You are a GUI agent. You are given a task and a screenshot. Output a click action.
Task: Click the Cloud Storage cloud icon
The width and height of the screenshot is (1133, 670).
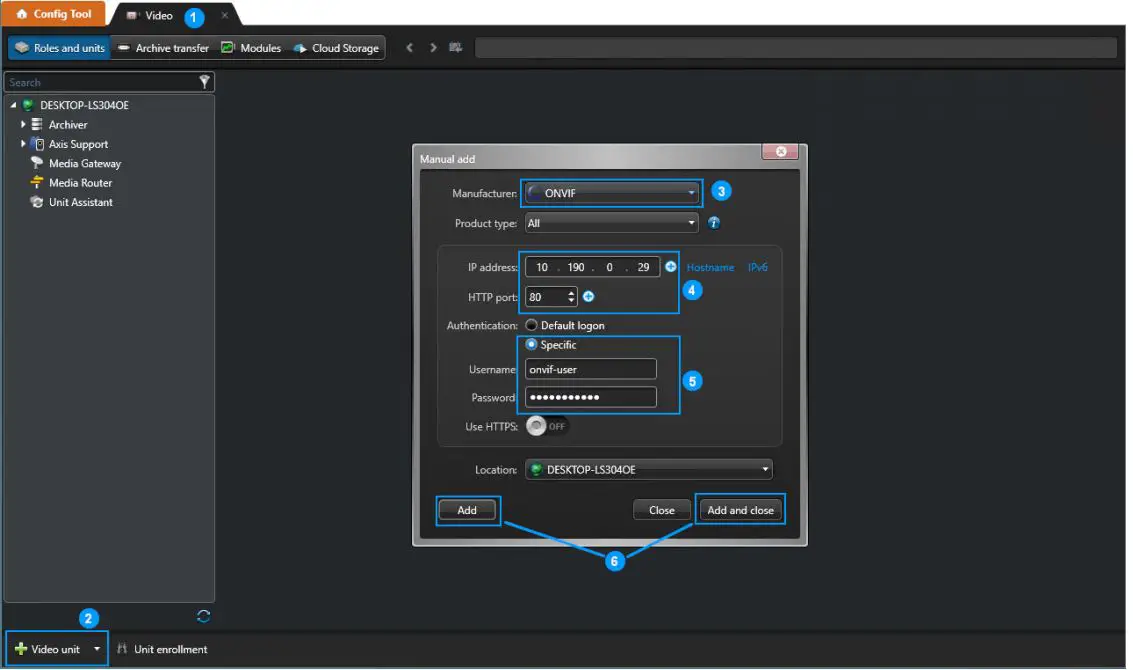pyautogui.click(x=300, y=48)
